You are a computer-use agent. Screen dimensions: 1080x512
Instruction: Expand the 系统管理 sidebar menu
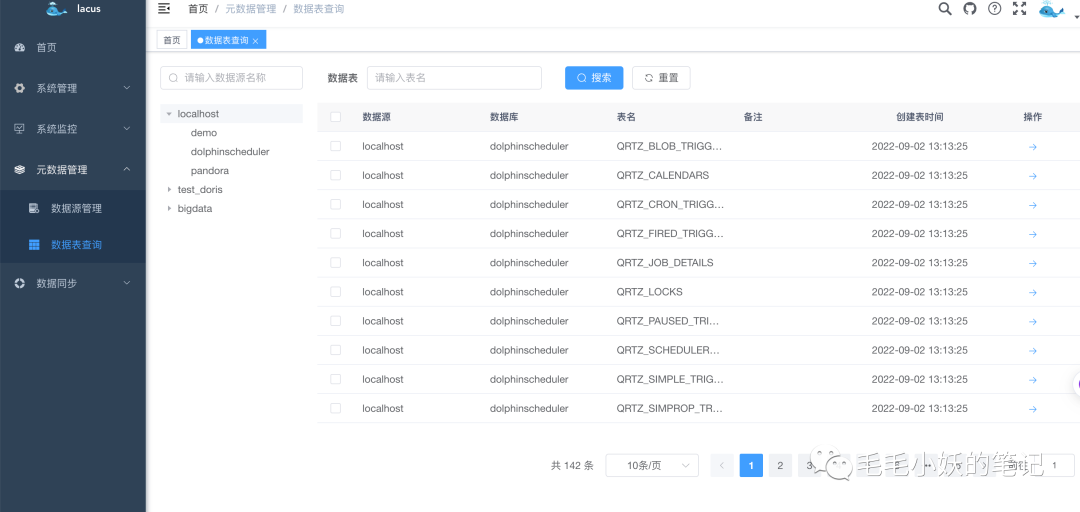[73, 88]
